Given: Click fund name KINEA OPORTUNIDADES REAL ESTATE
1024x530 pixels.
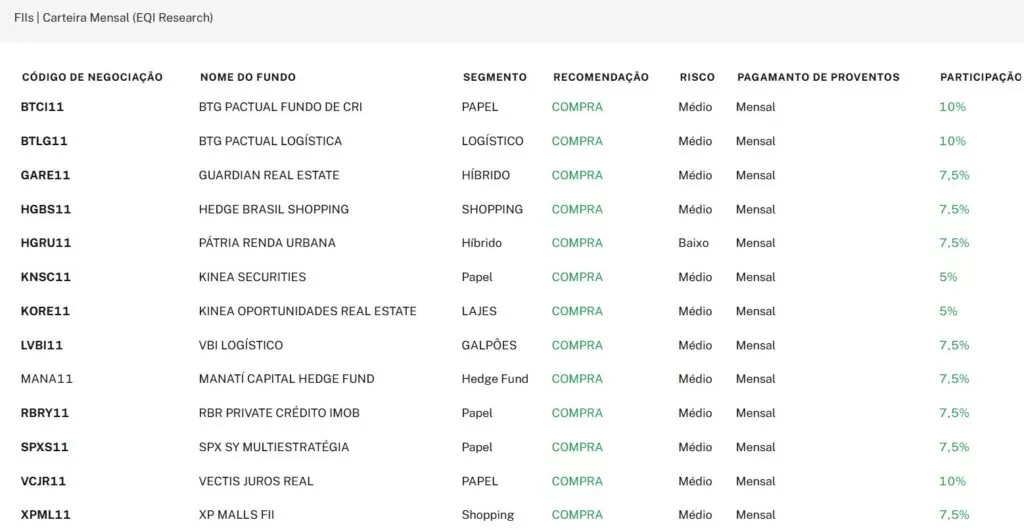Looking at the screenshot, I should (x=308, y=311).
